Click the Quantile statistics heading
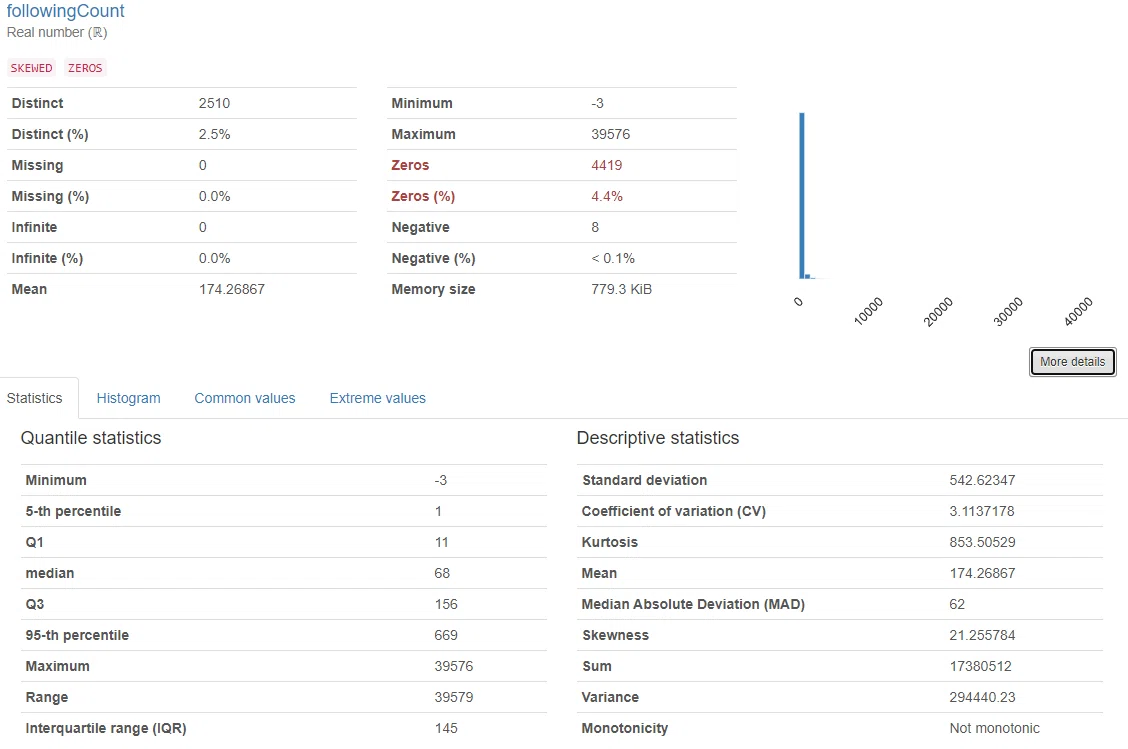The height and width of the screenshot is (749, 1128). pos(91,437)
